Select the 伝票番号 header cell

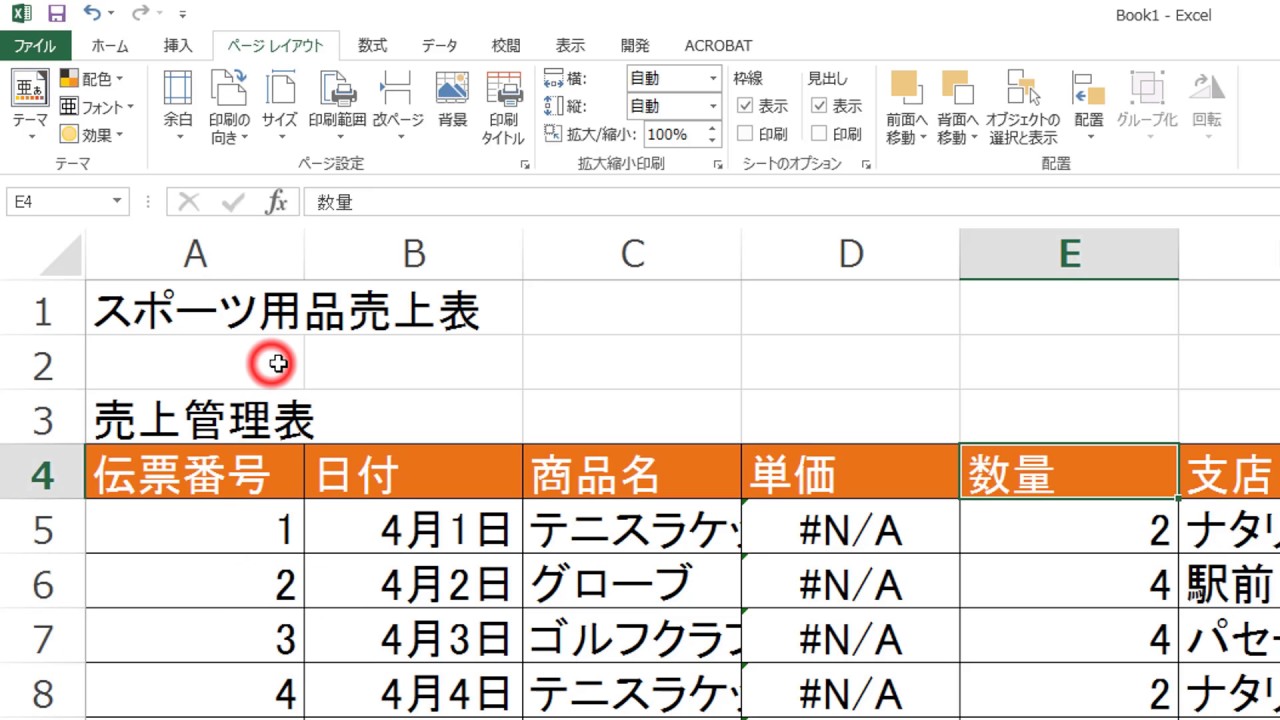click(195, 472)
